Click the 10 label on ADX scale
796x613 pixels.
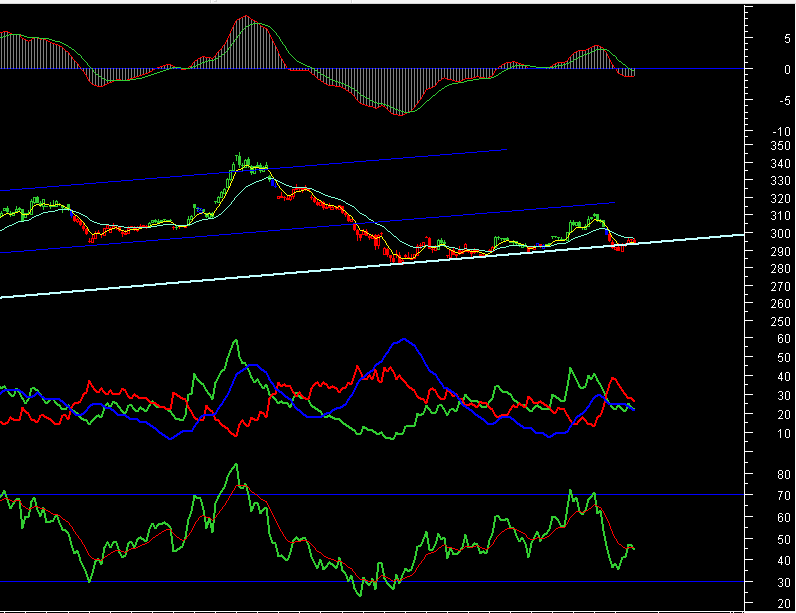tap(784, 434)
